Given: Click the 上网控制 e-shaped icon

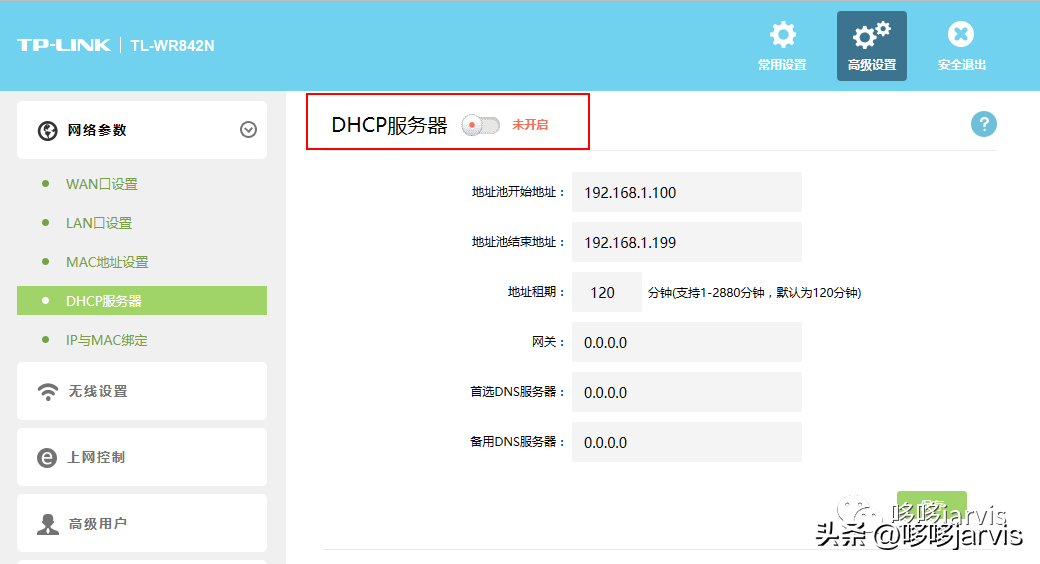Looking at the screenshot, I should click(47, 458).
